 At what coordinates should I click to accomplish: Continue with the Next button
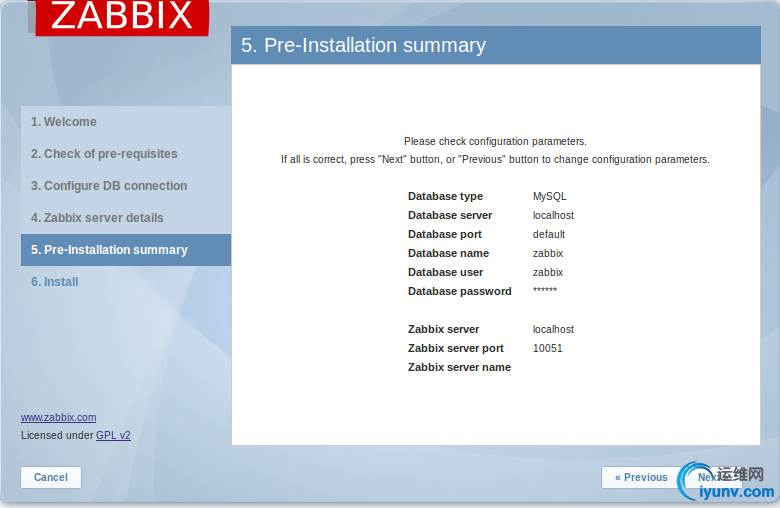(711, 477)
